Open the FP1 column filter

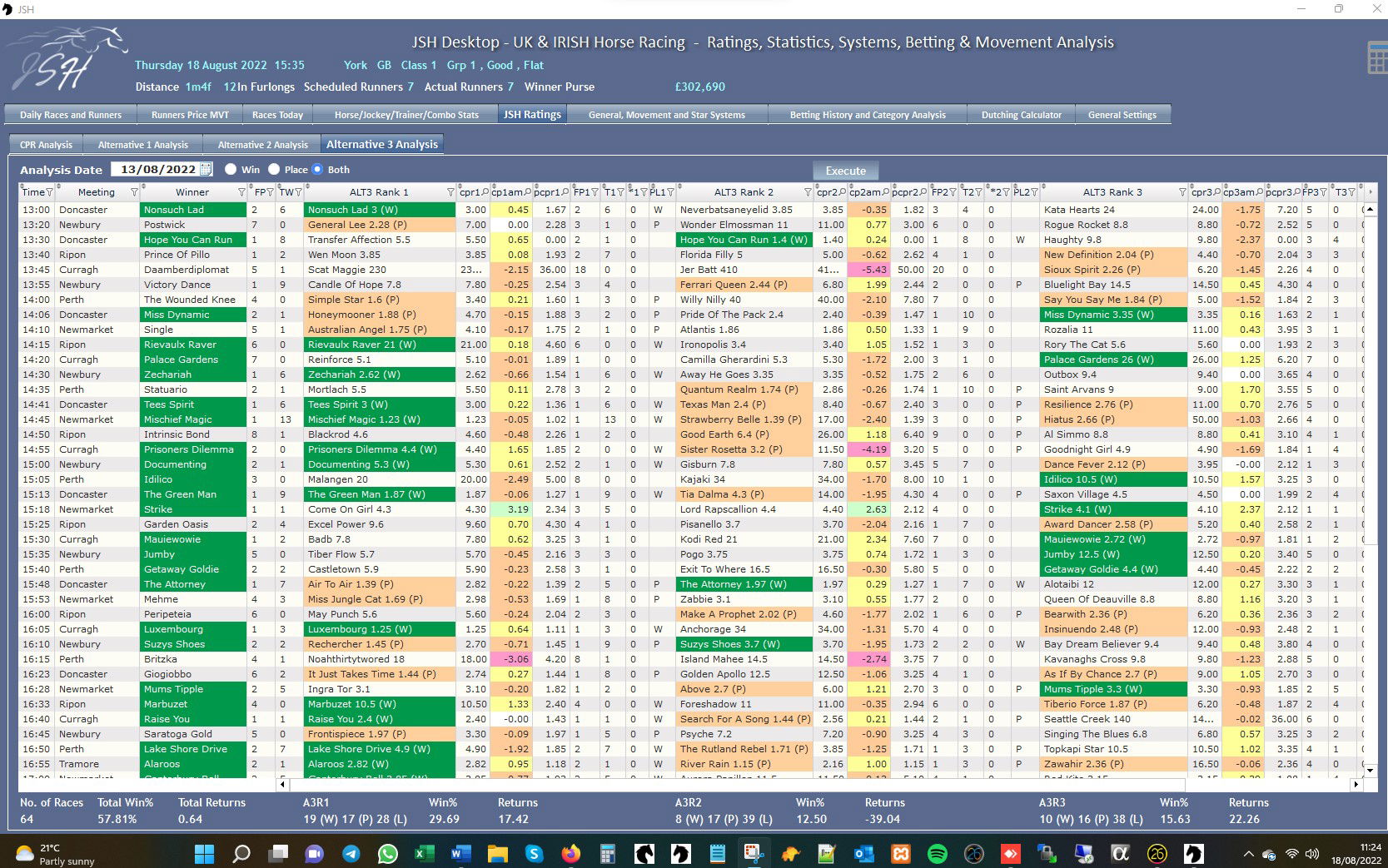[x=595, y=192]
